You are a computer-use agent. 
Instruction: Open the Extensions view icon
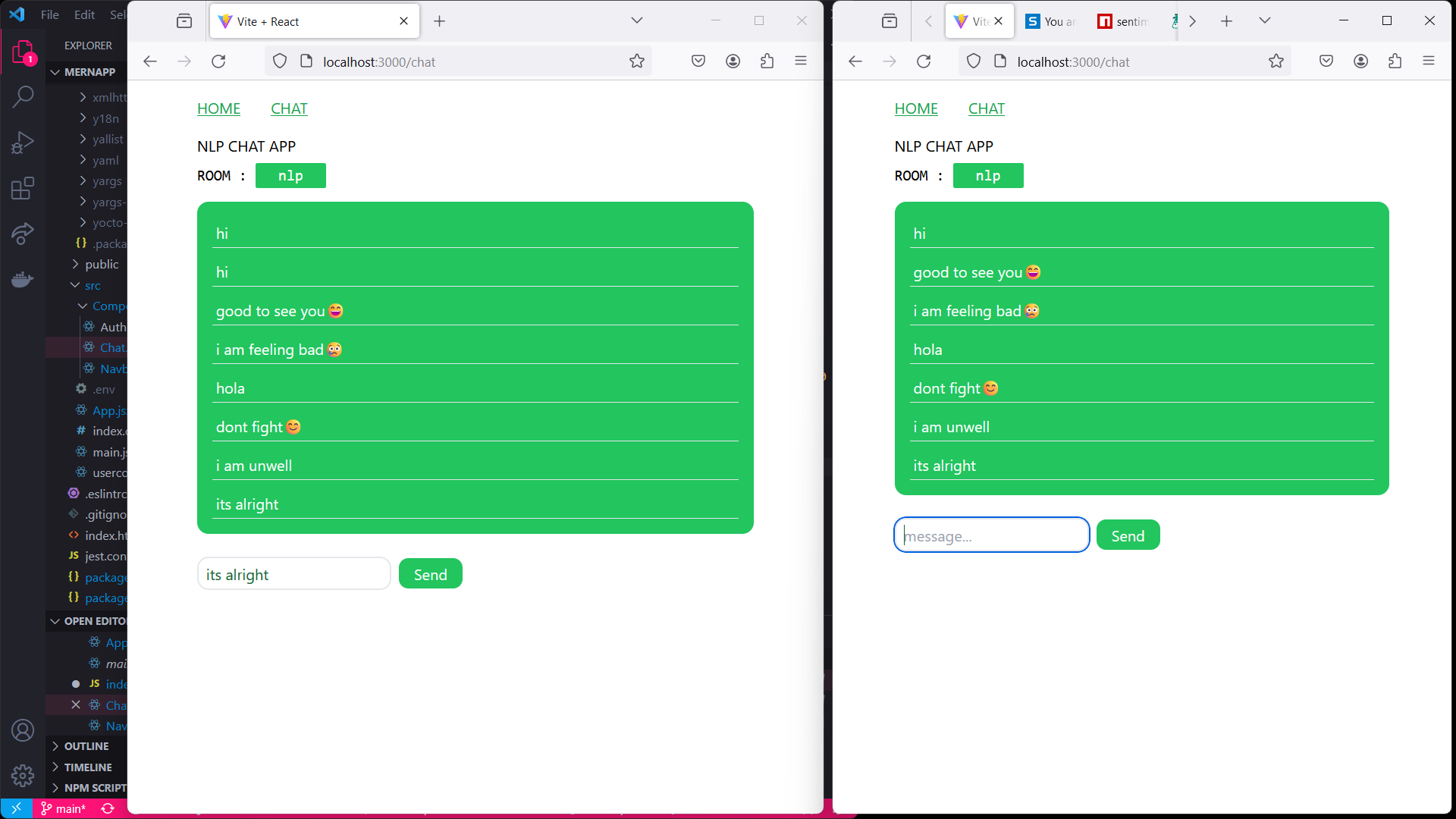pyautogui.click(x=23, y=187)
